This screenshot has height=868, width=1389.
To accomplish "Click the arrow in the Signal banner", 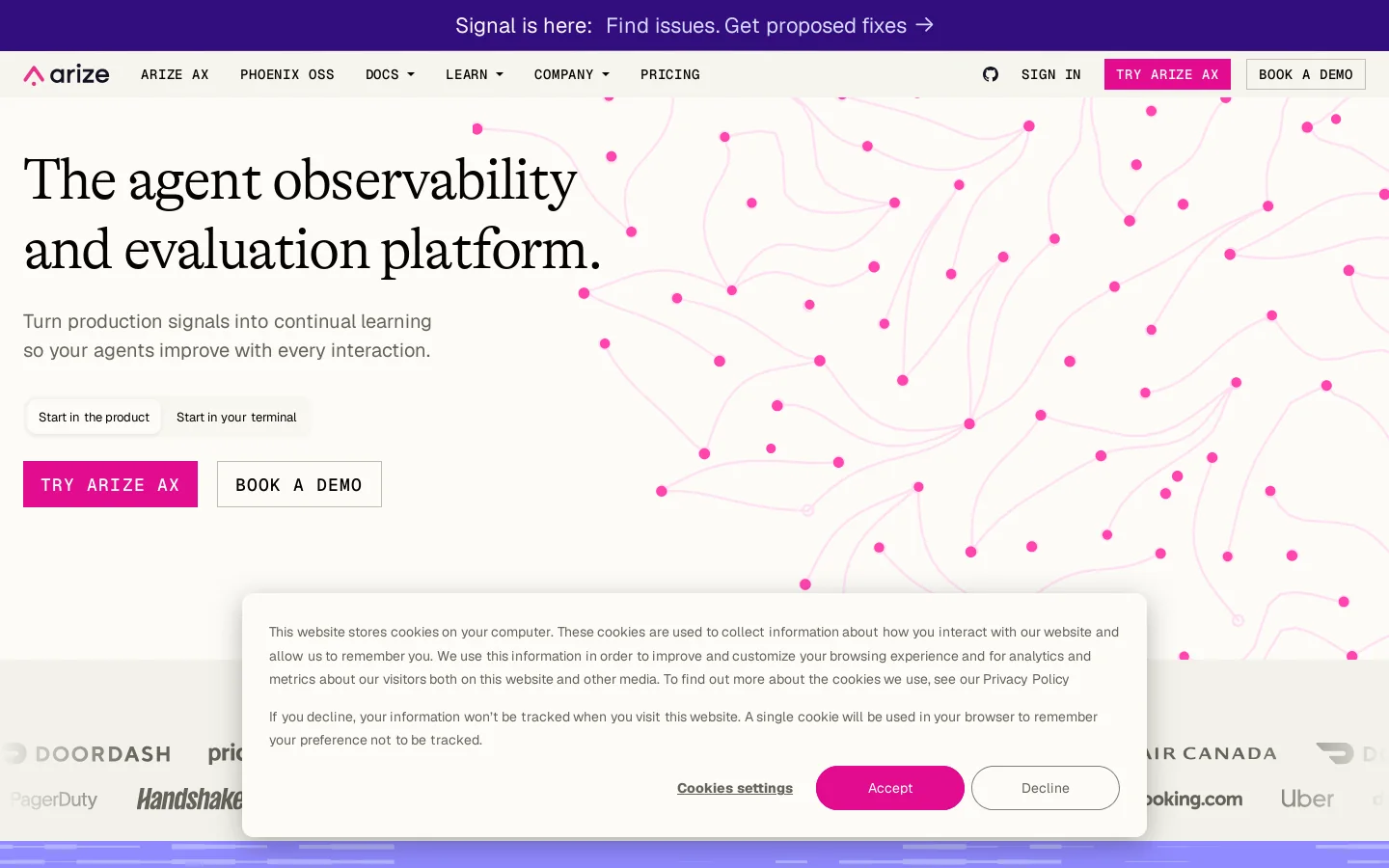I will pos(925,25).
